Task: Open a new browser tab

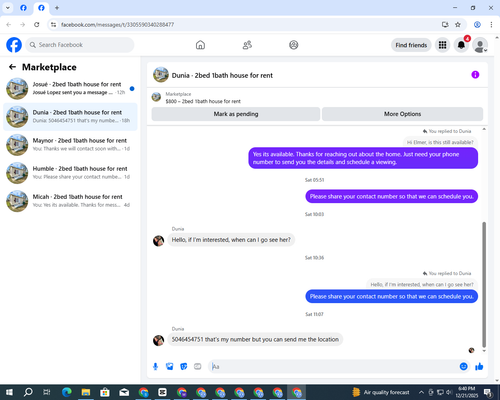Action: tap(57, 8)
